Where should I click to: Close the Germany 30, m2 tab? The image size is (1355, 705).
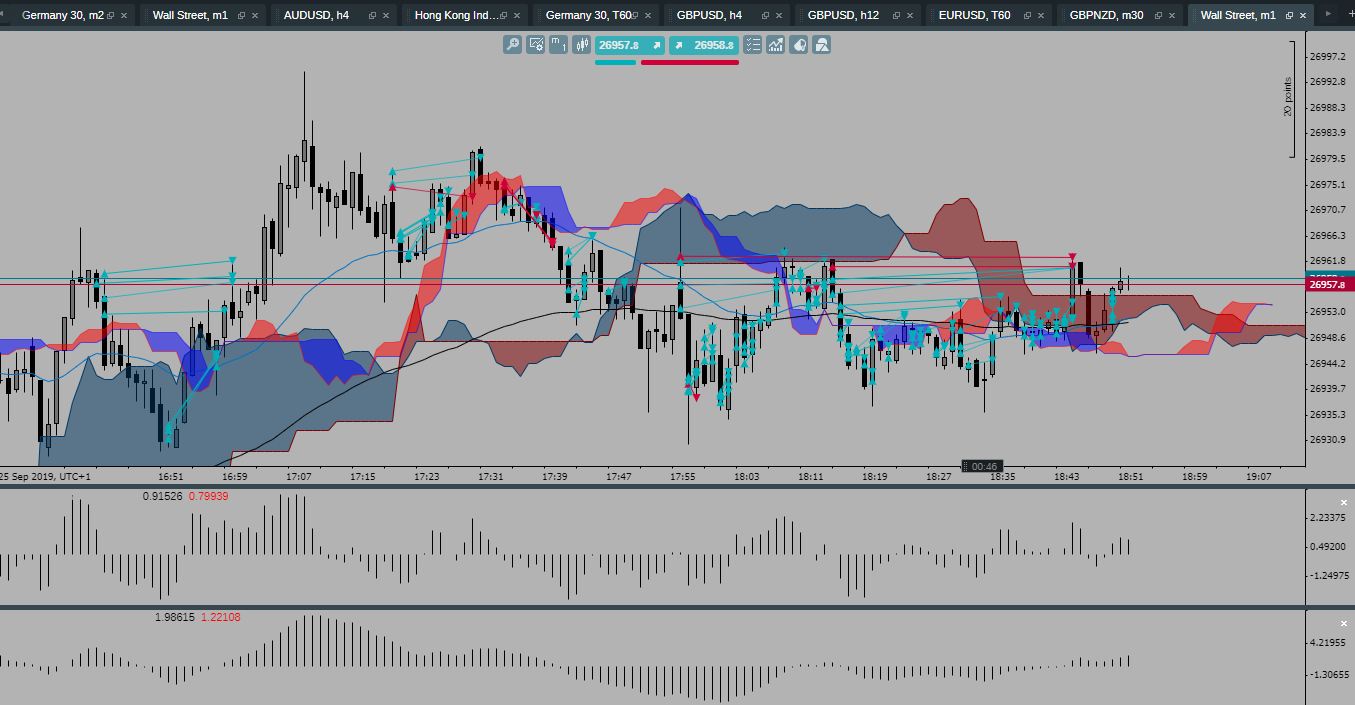pyautogui.click(x=125, y=16)
